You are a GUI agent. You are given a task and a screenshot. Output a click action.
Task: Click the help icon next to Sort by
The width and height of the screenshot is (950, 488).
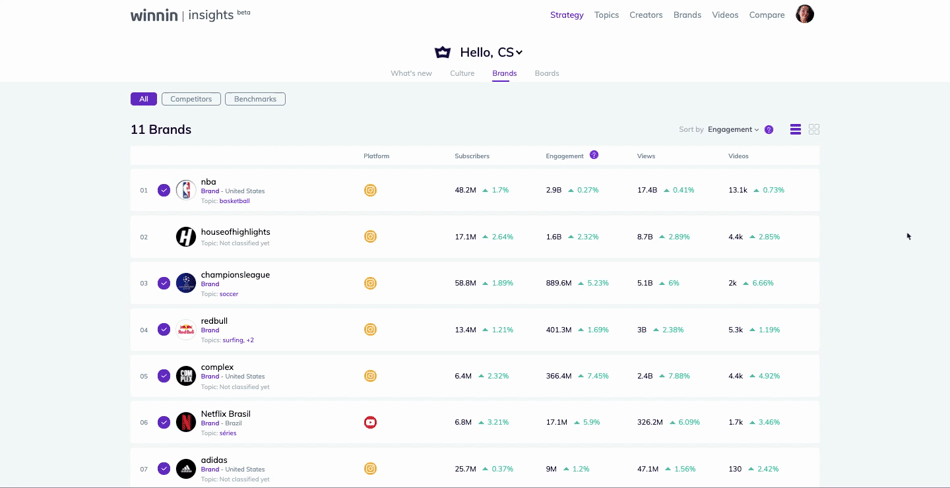click(769, 130)
